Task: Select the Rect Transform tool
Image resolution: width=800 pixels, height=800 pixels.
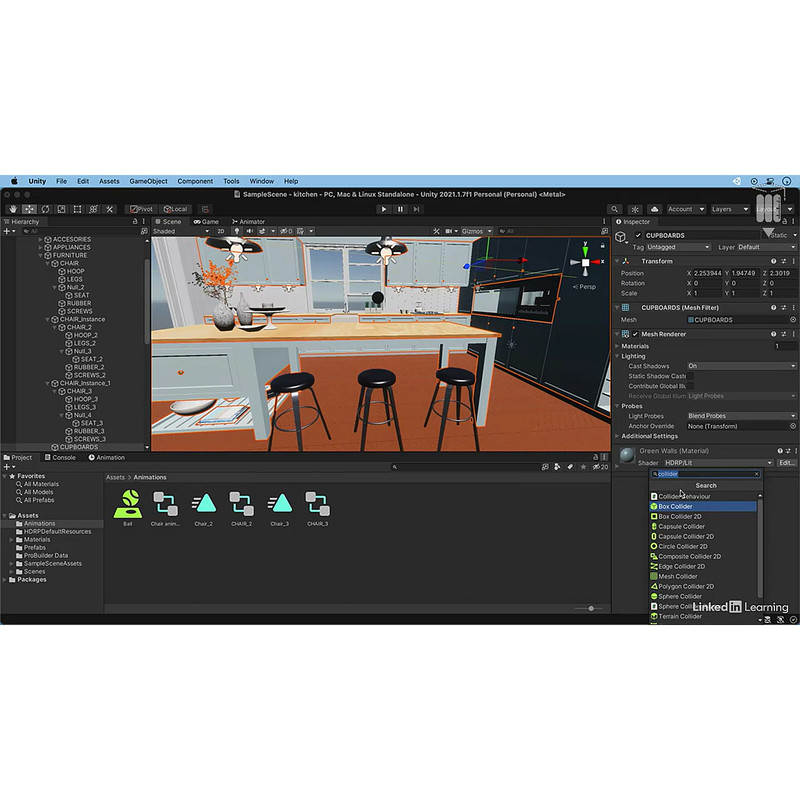Action: click(x=77, y=209)
